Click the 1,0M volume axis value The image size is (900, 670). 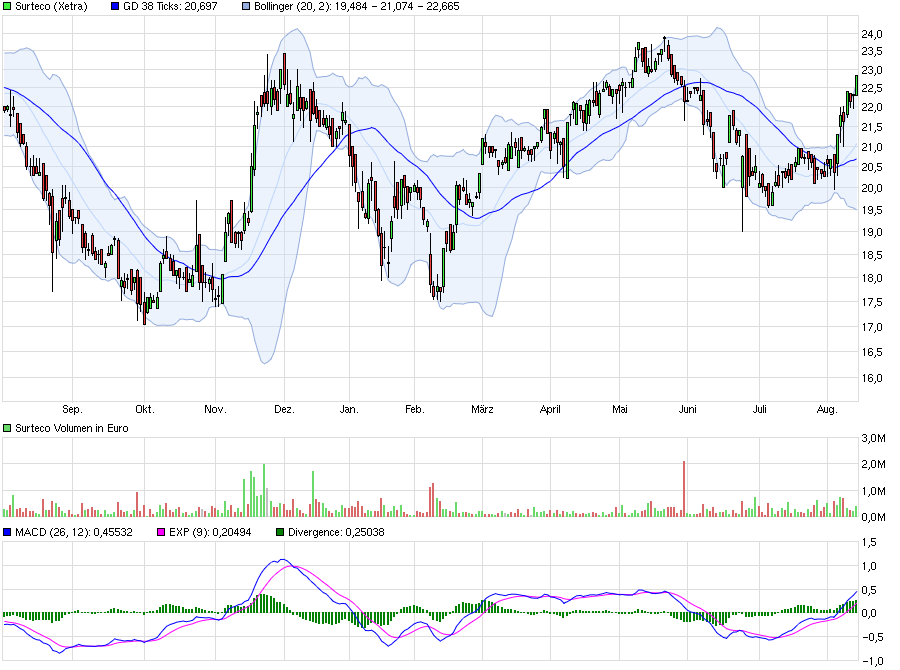(x=874, y=491)
